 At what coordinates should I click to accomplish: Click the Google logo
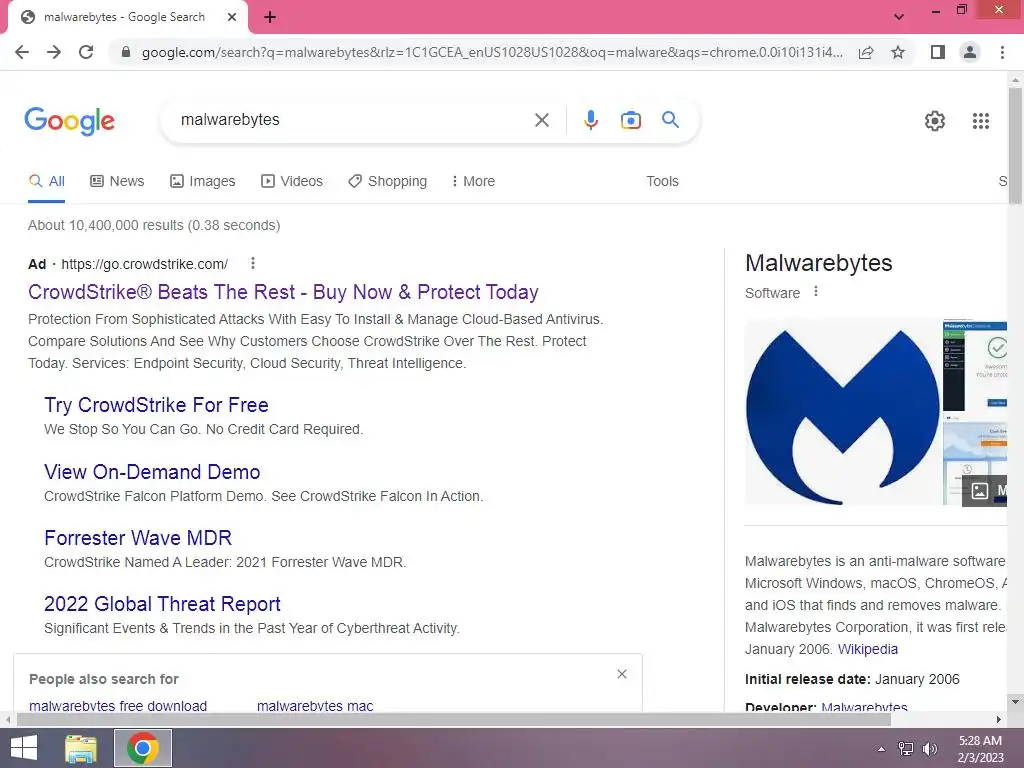pos(70,121)
